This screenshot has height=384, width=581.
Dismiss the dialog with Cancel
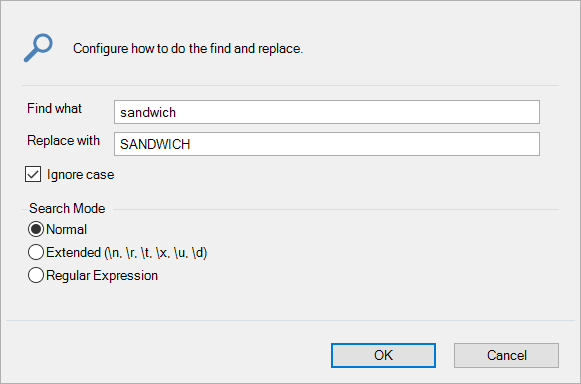point(506,355)
